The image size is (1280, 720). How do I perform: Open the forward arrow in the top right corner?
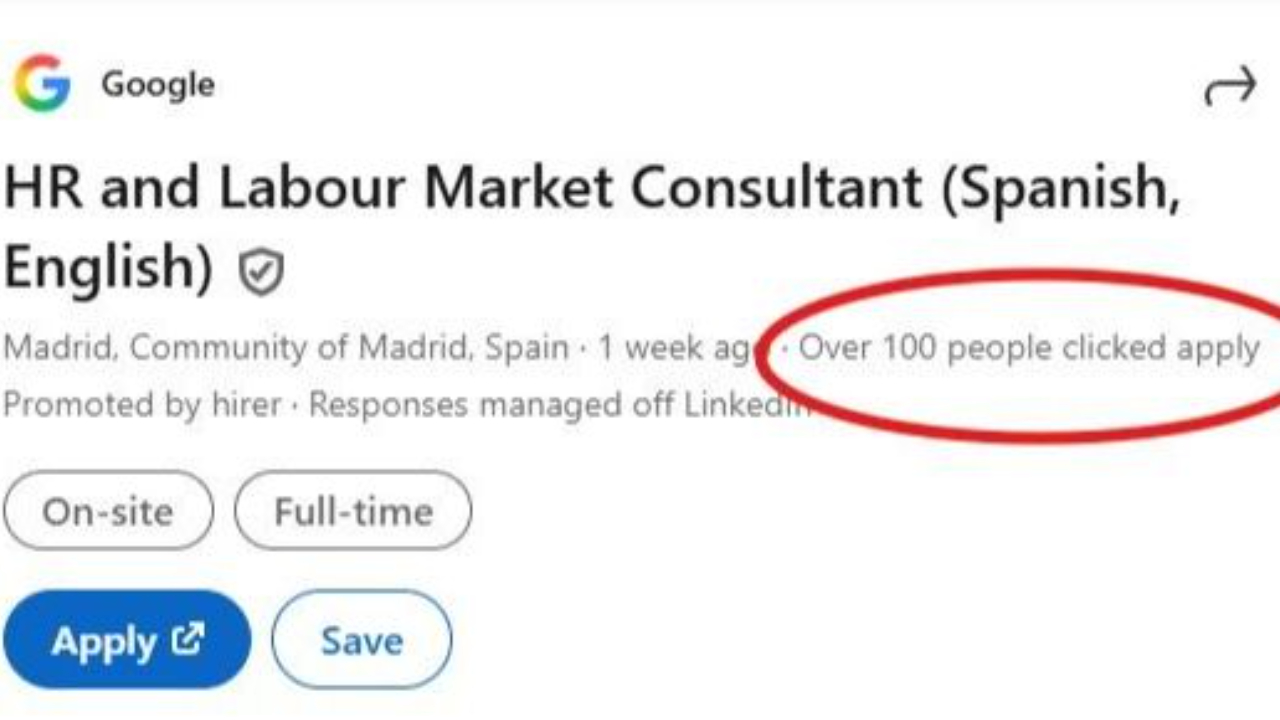pyautogui.click(x=1231, y=85)
